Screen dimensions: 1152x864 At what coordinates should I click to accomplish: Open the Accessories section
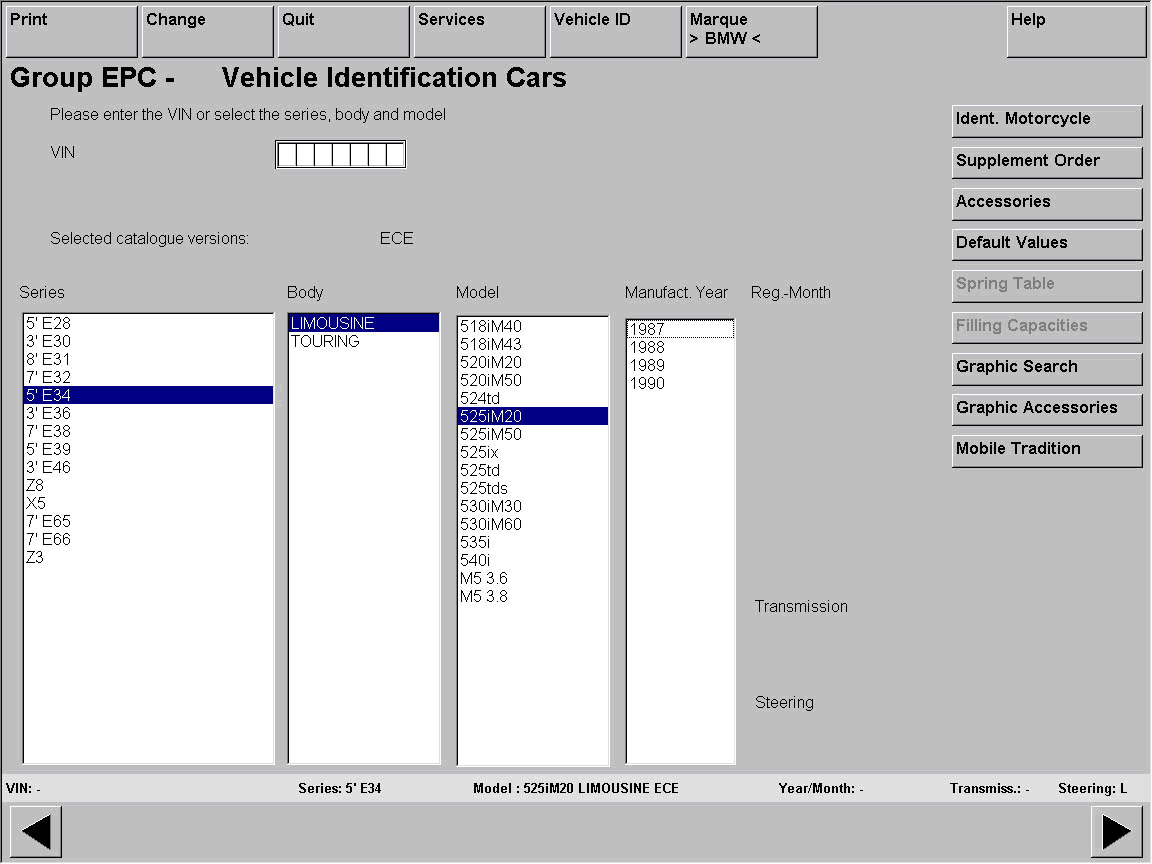click(x=1046, y=203)
